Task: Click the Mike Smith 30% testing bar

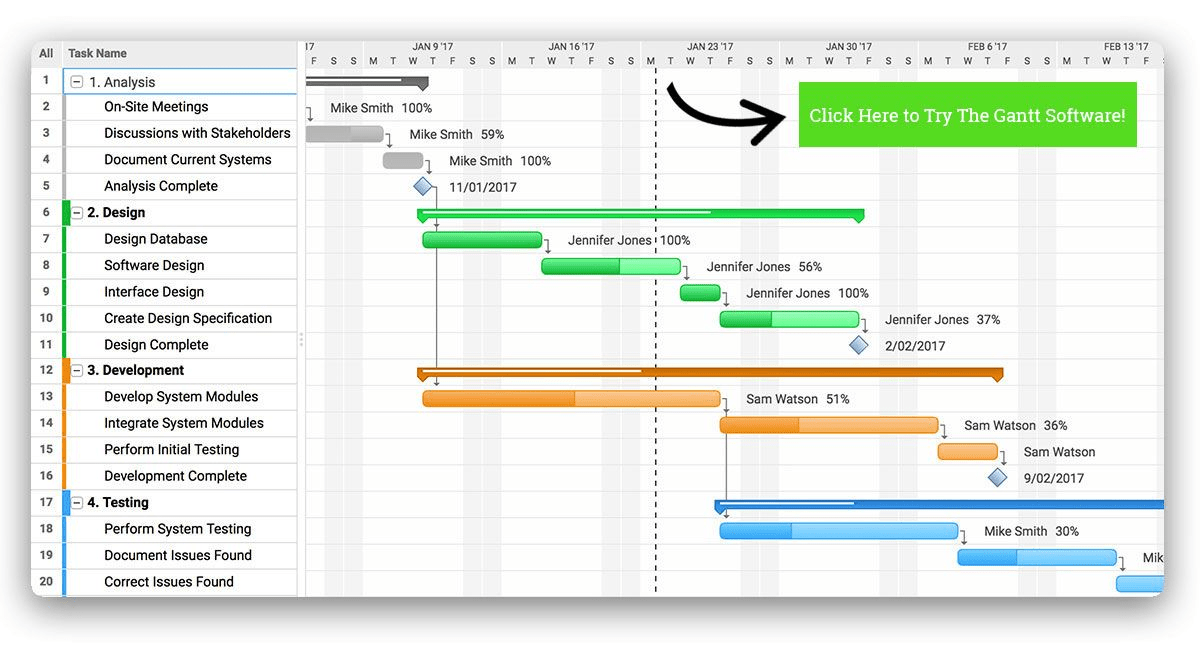Action: pyautogui.click(x=838, y=531)
